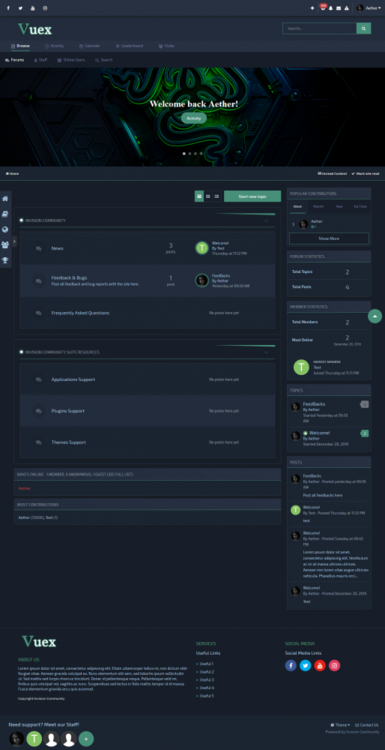Screen dimensions: 385x750
Task: Open the Twitter icon in the top bar
Action: click(20, 8)
